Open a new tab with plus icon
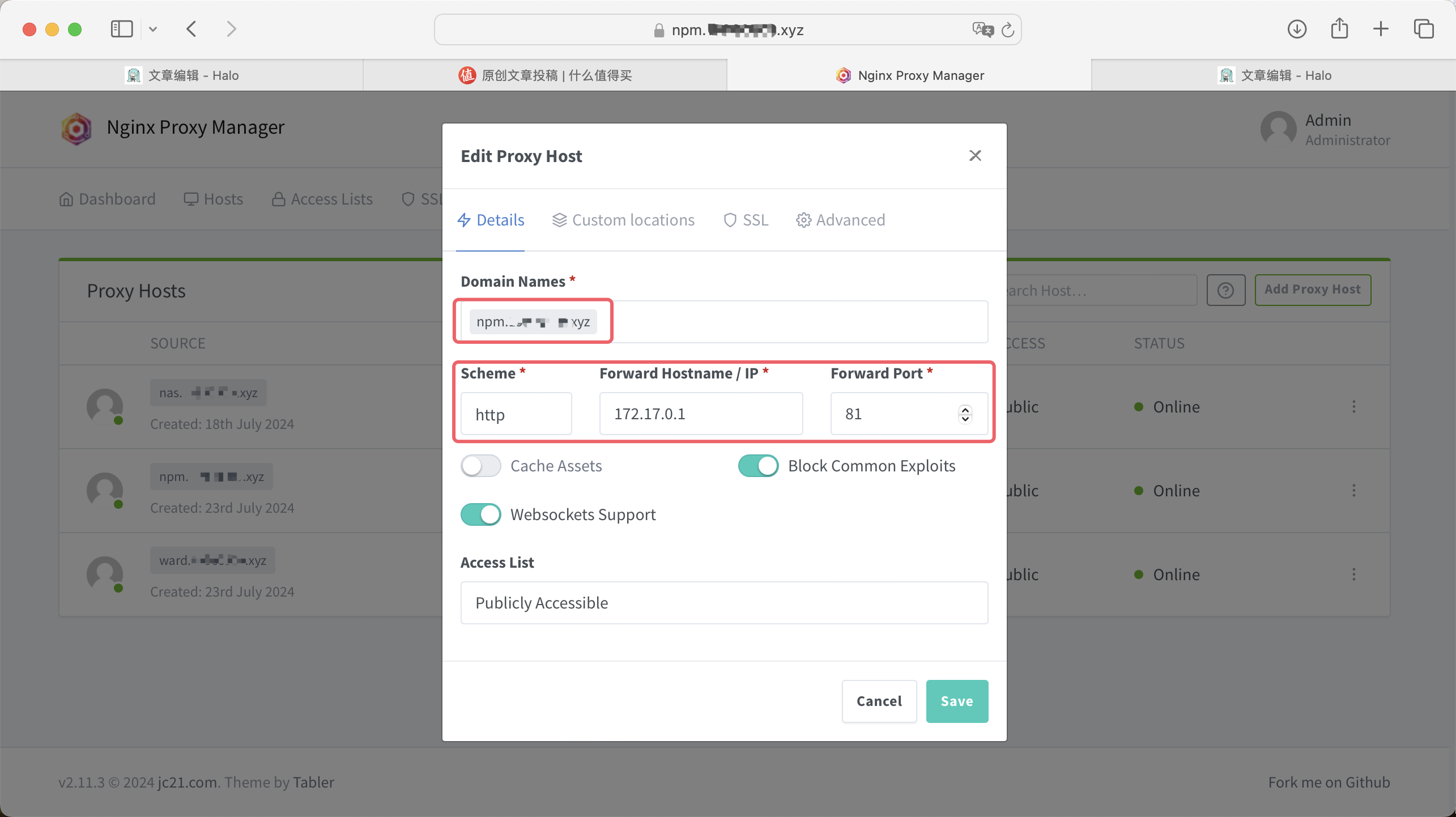Screen dimensions: 1456x817 click(1381, 29)
